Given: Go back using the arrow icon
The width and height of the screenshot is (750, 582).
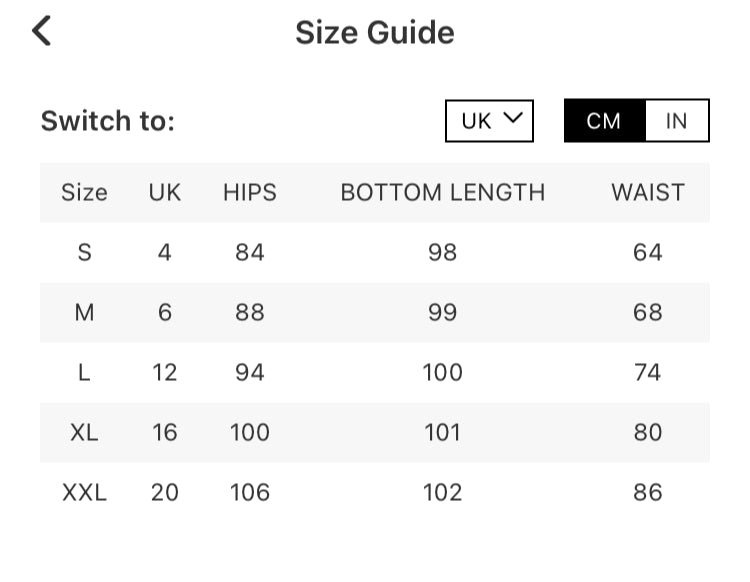Looking at the screenshot, I should click(41, 31).
